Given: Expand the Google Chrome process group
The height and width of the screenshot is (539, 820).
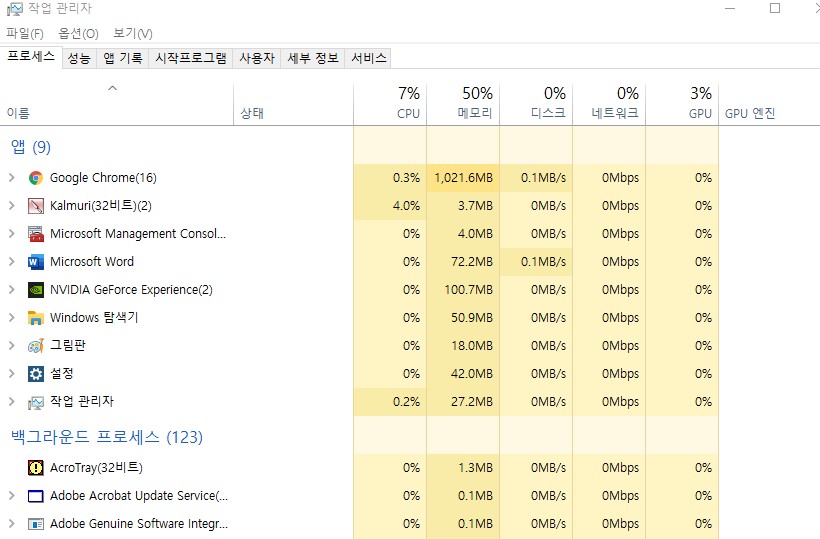Looking at the screenshot, I should pos(12,178).
